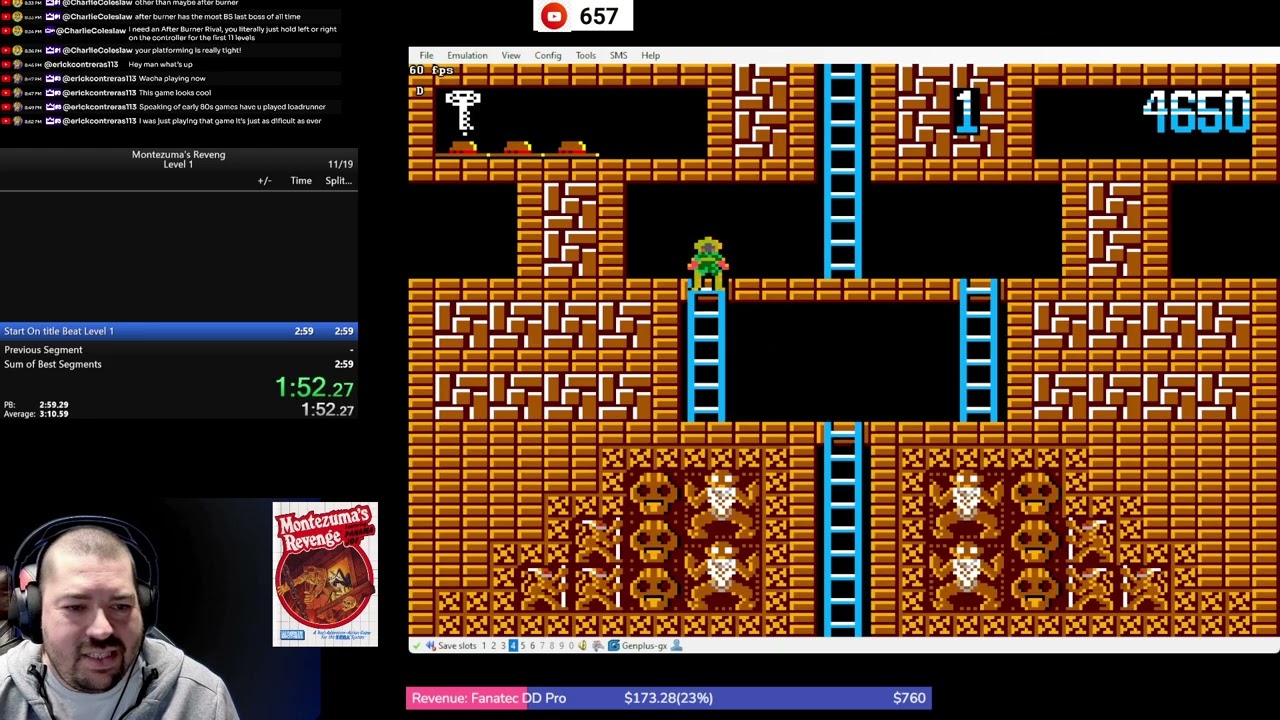Select save slot 3
The height and width of the screenshot is (720, 1280).
pyautogui.click(x=503, y=646)
